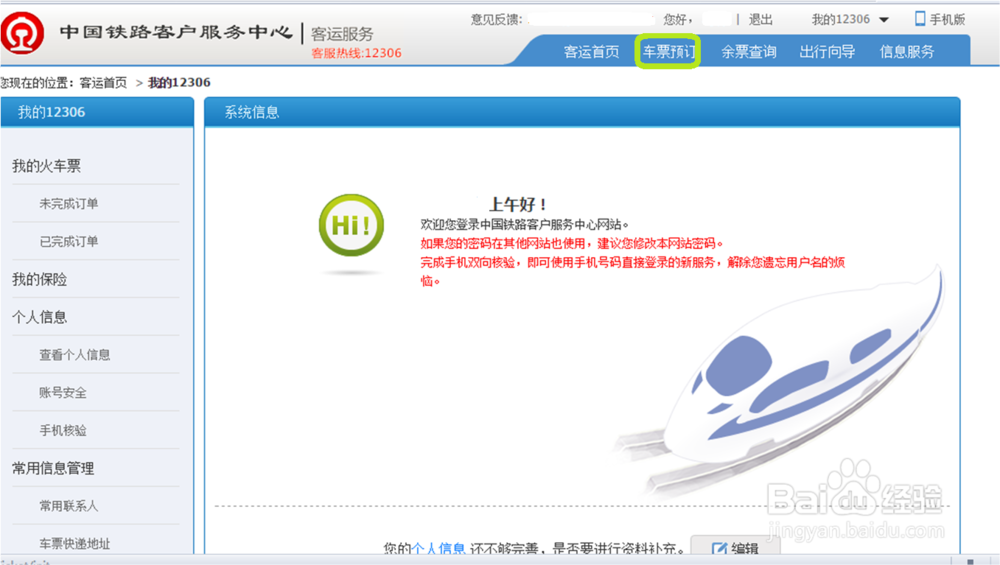Click the China Railway red logo

22,33
